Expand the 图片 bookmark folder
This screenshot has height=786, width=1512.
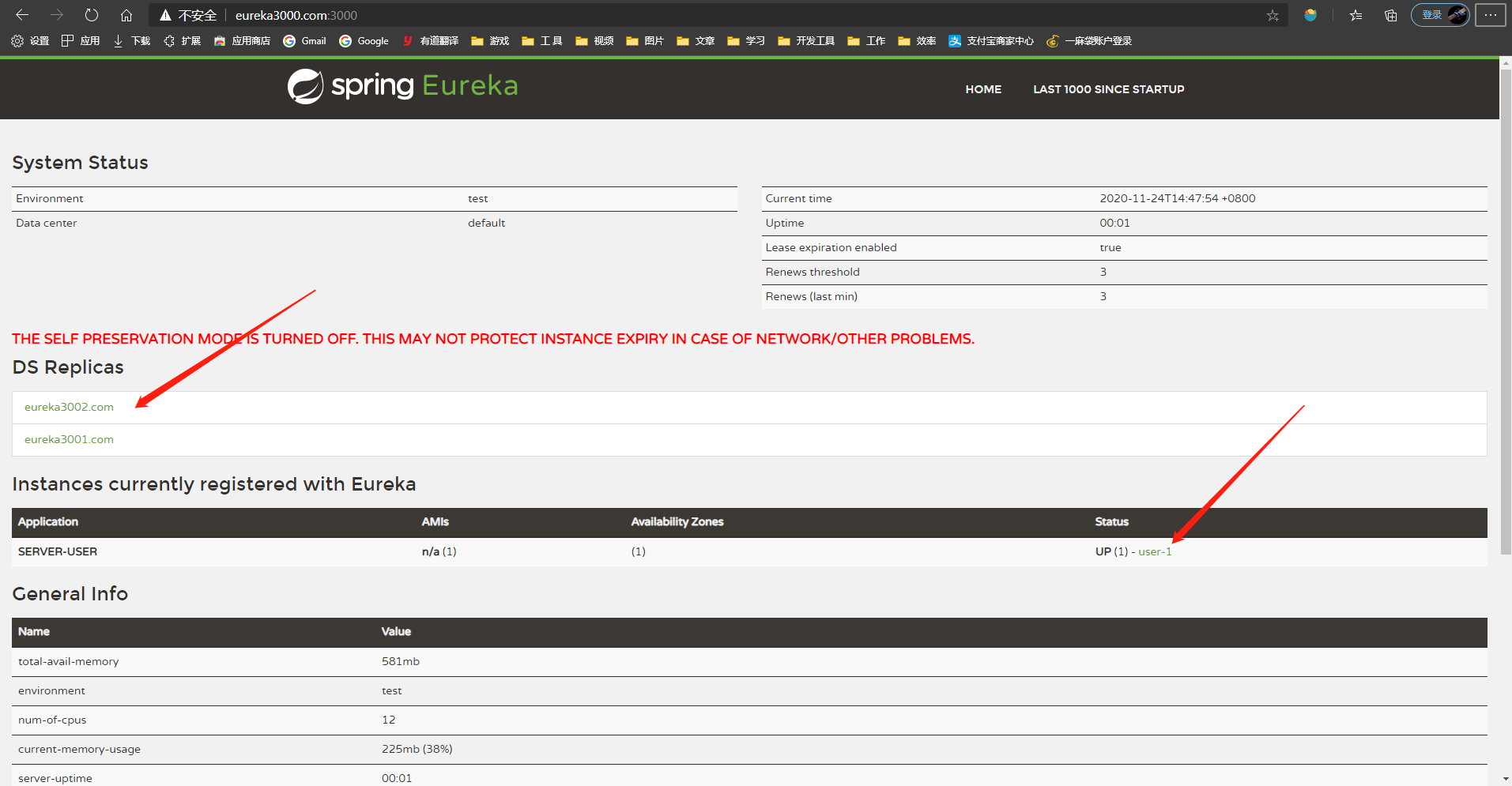click(x=645, y=41)
